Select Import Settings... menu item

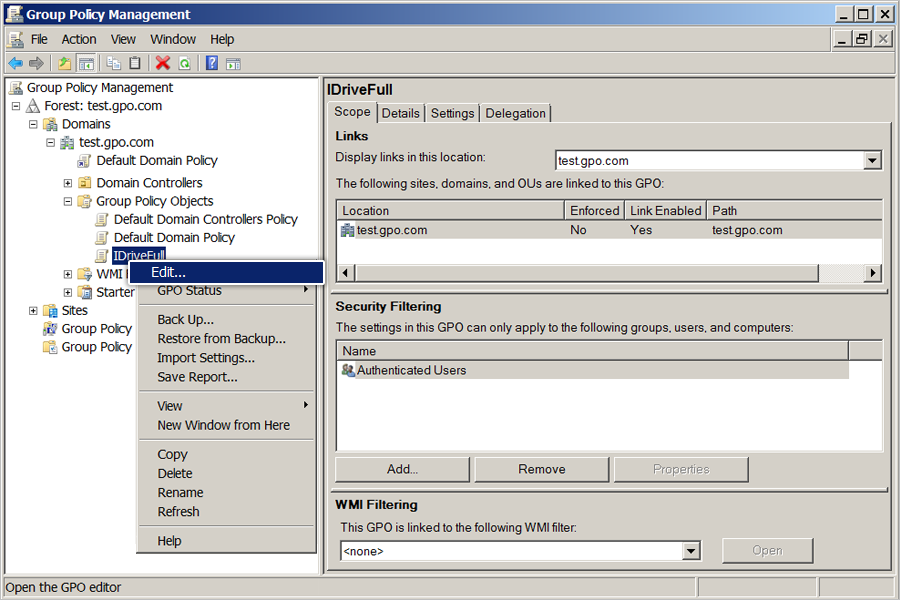pyautogui.click(x=227, y=358)
